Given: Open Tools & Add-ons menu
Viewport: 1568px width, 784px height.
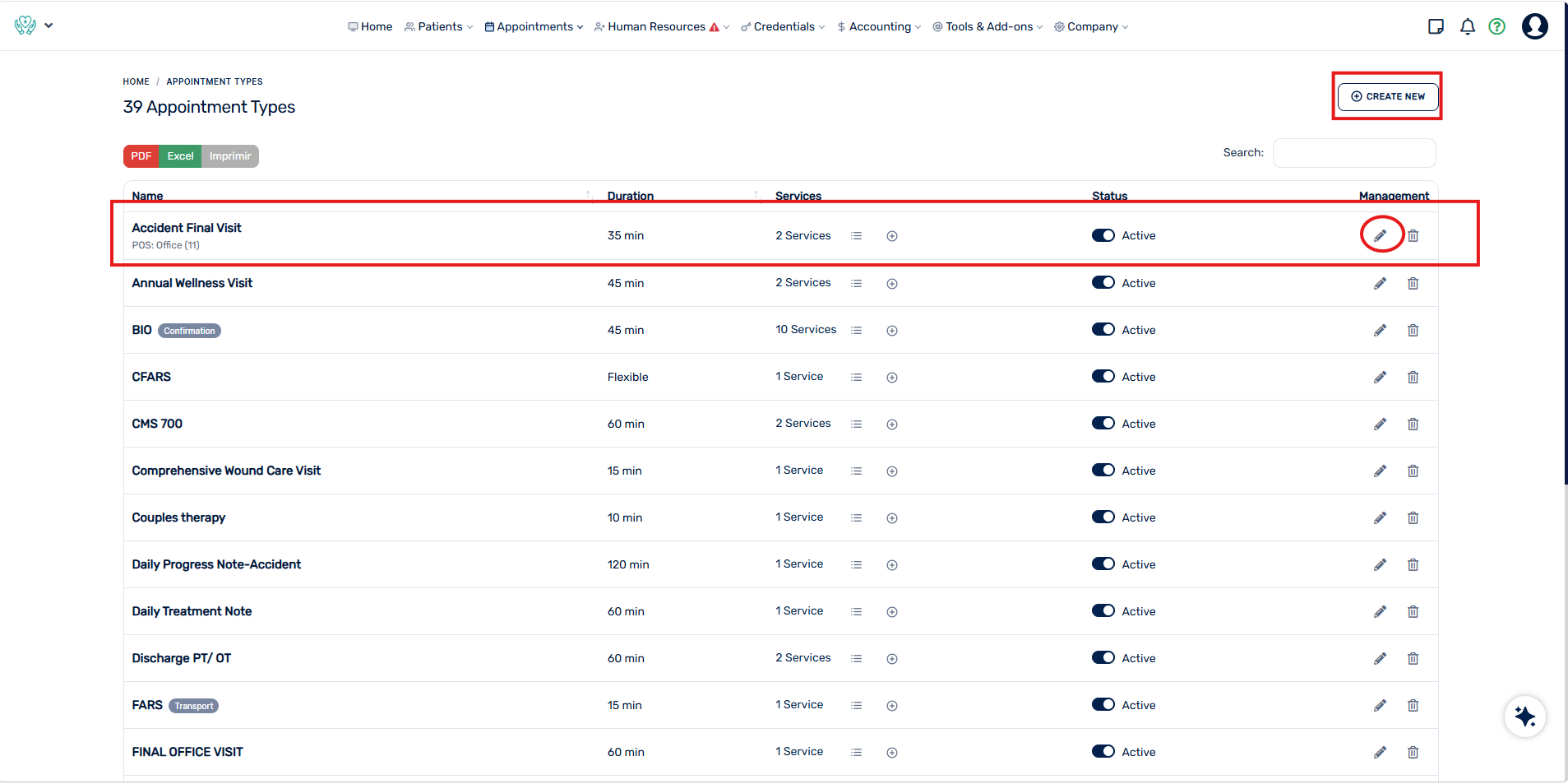Looking at the screenshot, I should click(988, 26).
